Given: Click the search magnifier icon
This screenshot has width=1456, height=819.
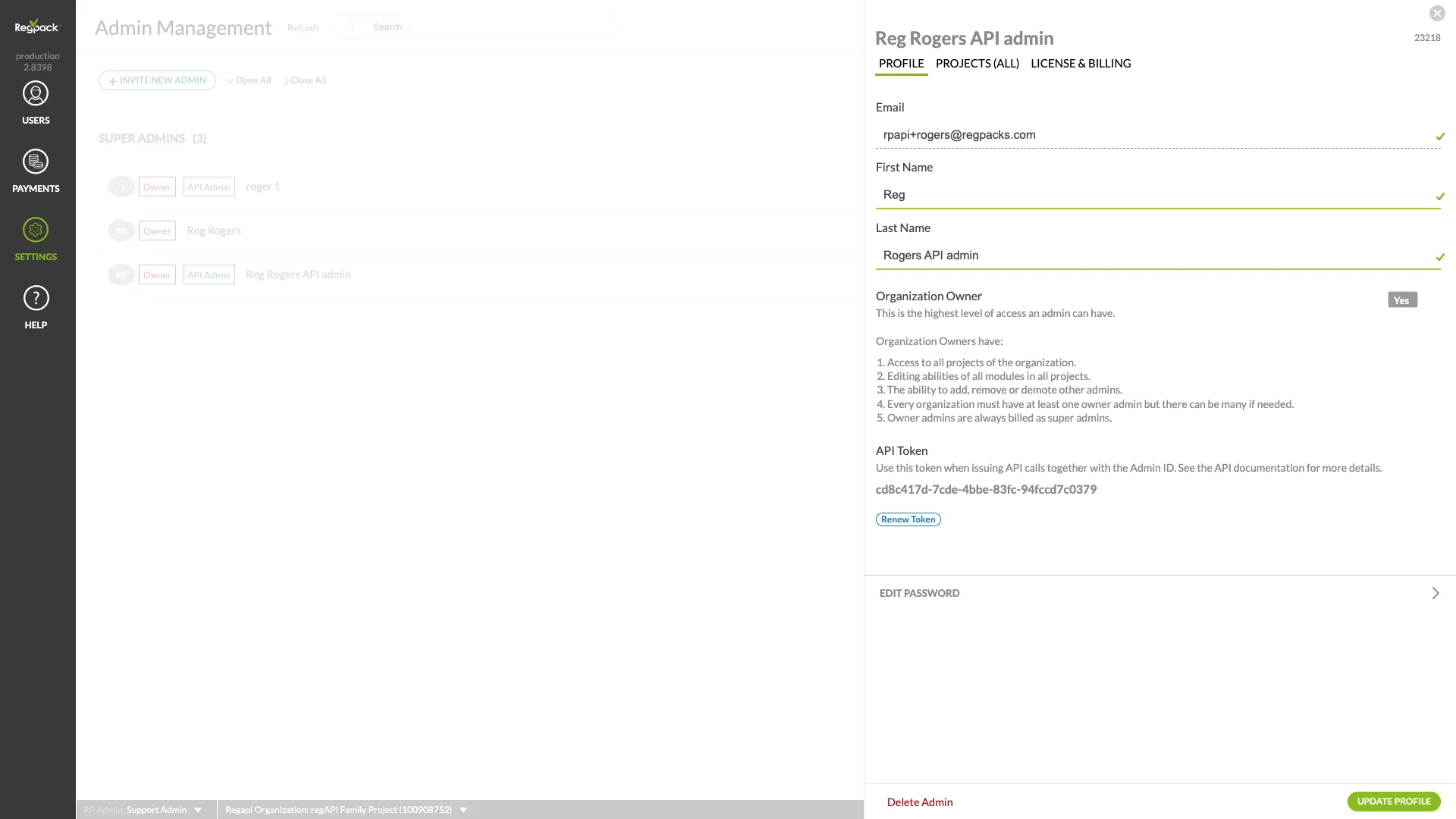Looking at the screenshot, I should 350,27.
